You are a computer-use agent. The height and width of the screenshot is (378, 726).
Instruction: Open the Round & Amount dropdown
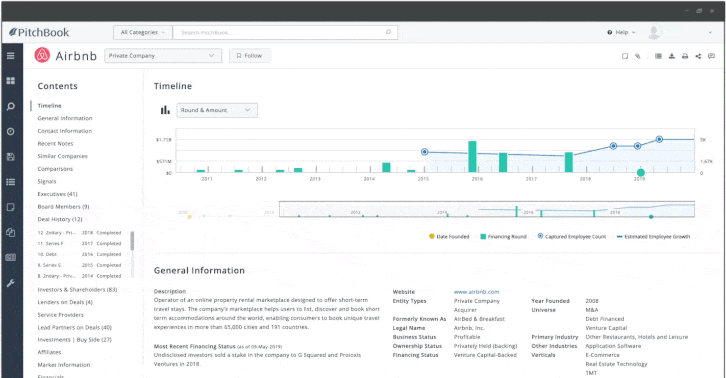[x=217, y=110]
